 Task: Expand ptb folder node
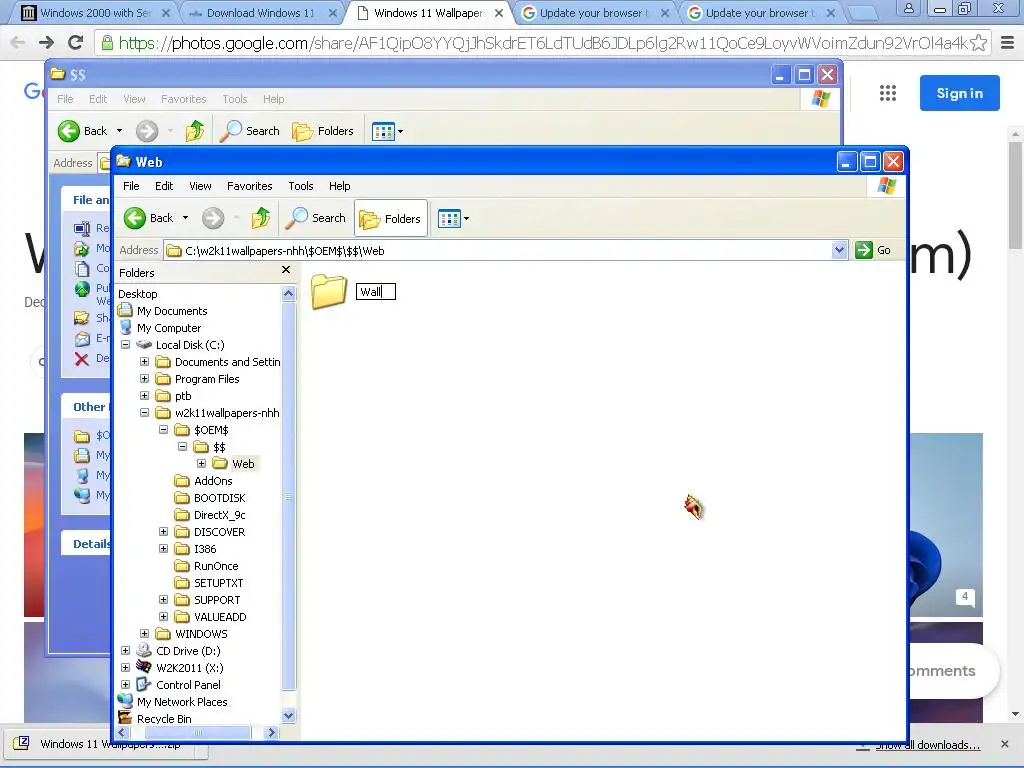144,395
